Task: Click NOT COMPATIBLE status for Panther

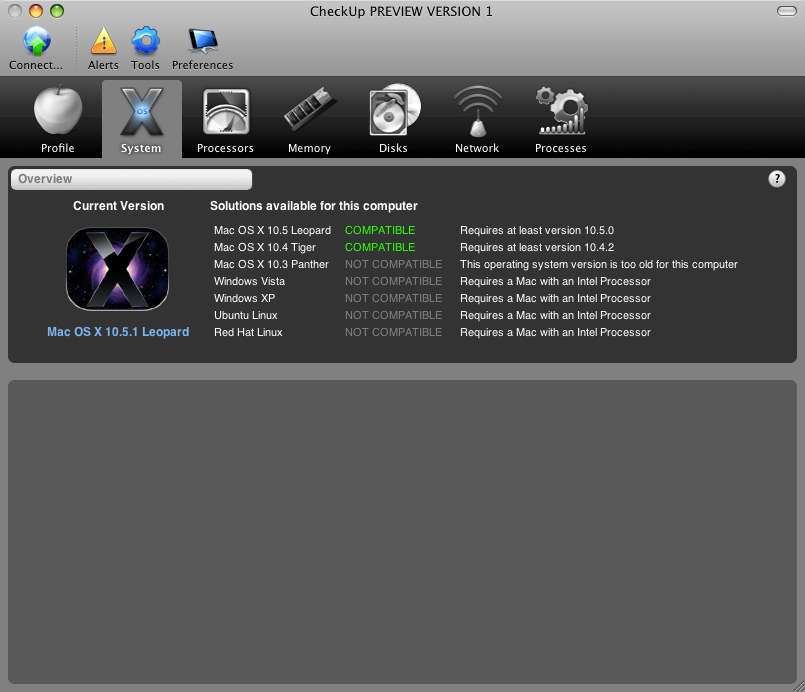Action: click(x=393, y=264)
